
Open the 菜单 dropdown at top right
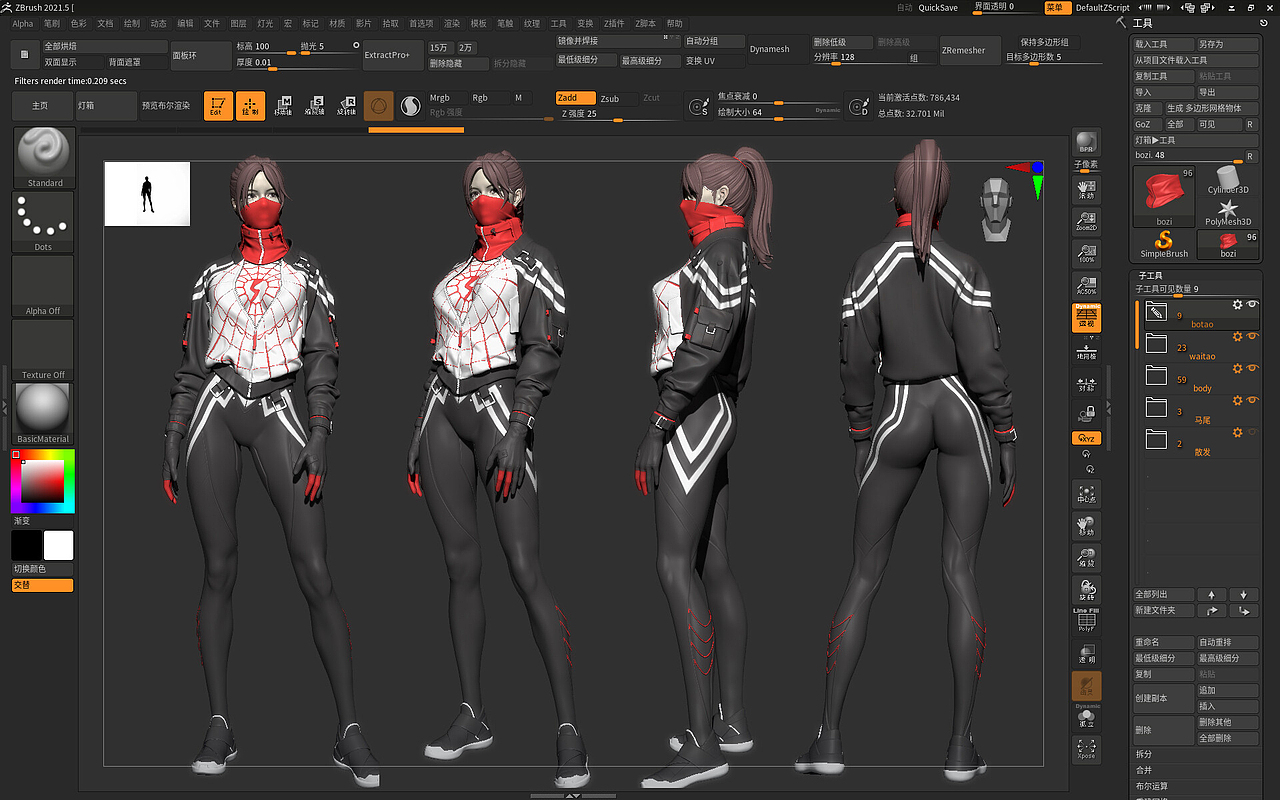coord(1057,7)
